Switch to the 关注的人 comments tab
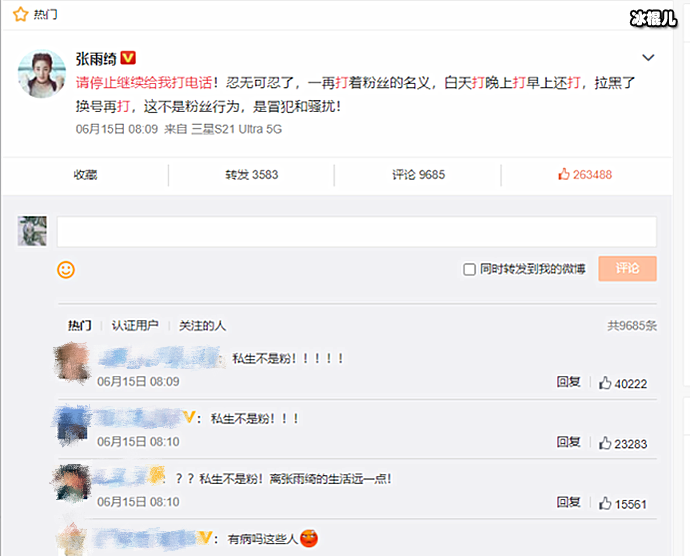The image size is (690, 556). [202, 325]
